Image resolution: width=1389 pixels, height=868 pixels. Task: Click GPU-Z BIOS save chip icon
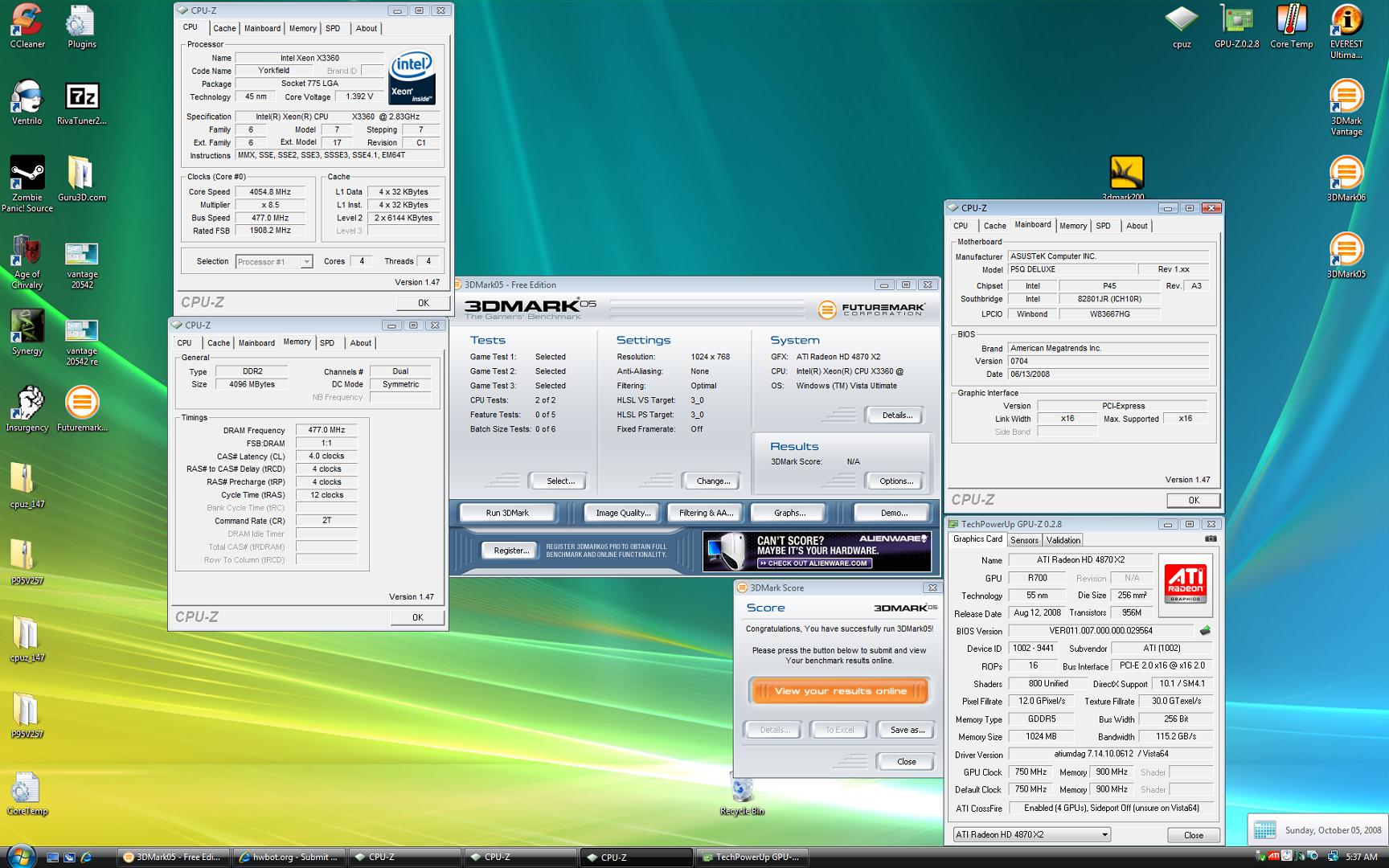click(x=1205, y=631)
